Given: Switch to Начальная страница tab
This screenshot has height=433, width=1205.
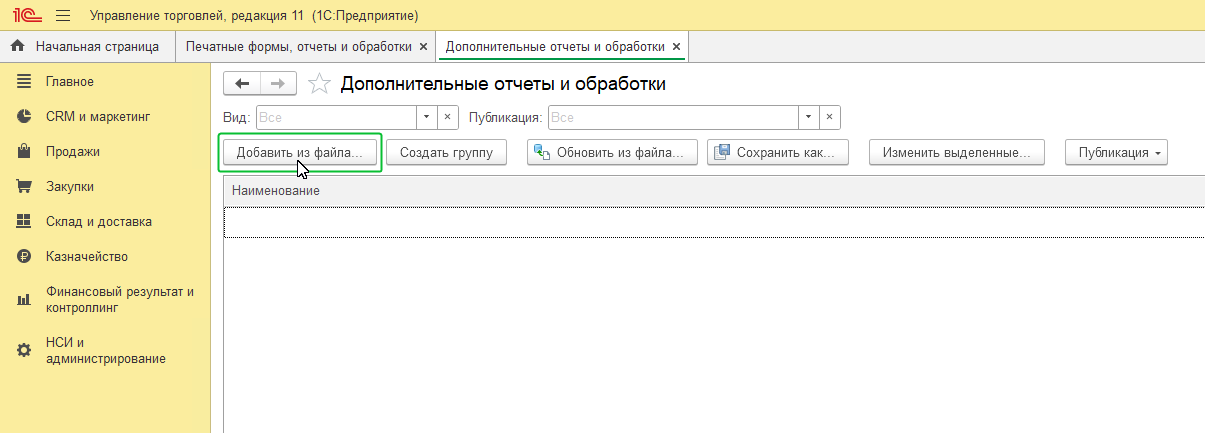Looking at the screenshot, I should click(x=87, y=47).
